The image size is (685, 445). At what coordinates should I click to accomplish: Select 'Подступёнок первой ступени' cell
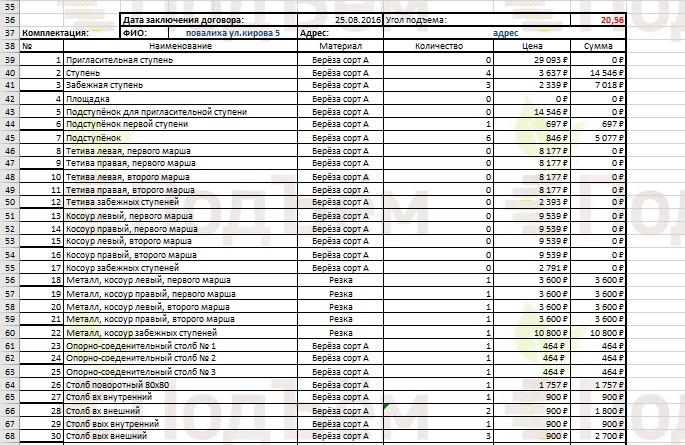[180, 124]
